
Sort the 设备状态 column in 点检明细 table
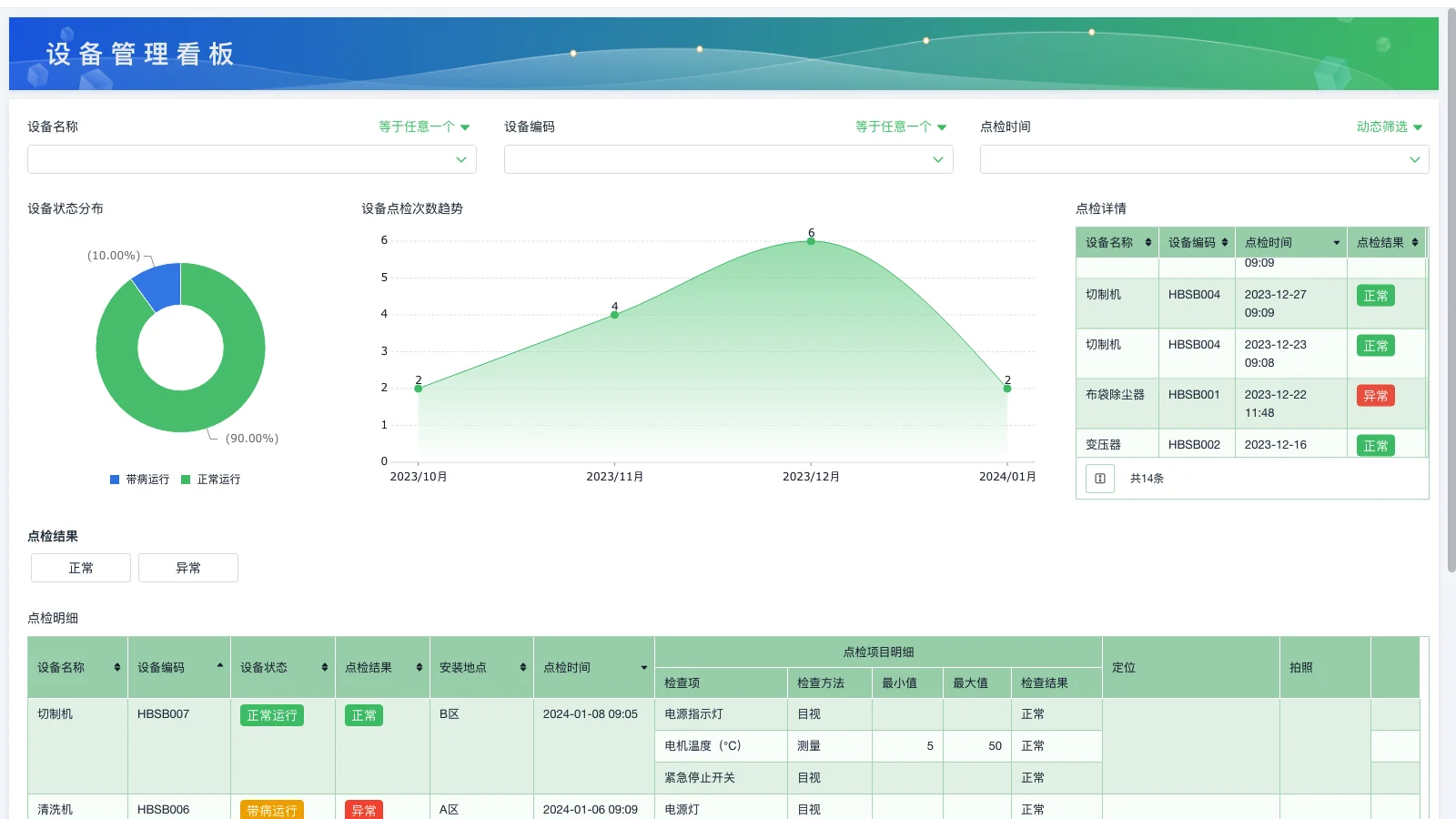325,667
